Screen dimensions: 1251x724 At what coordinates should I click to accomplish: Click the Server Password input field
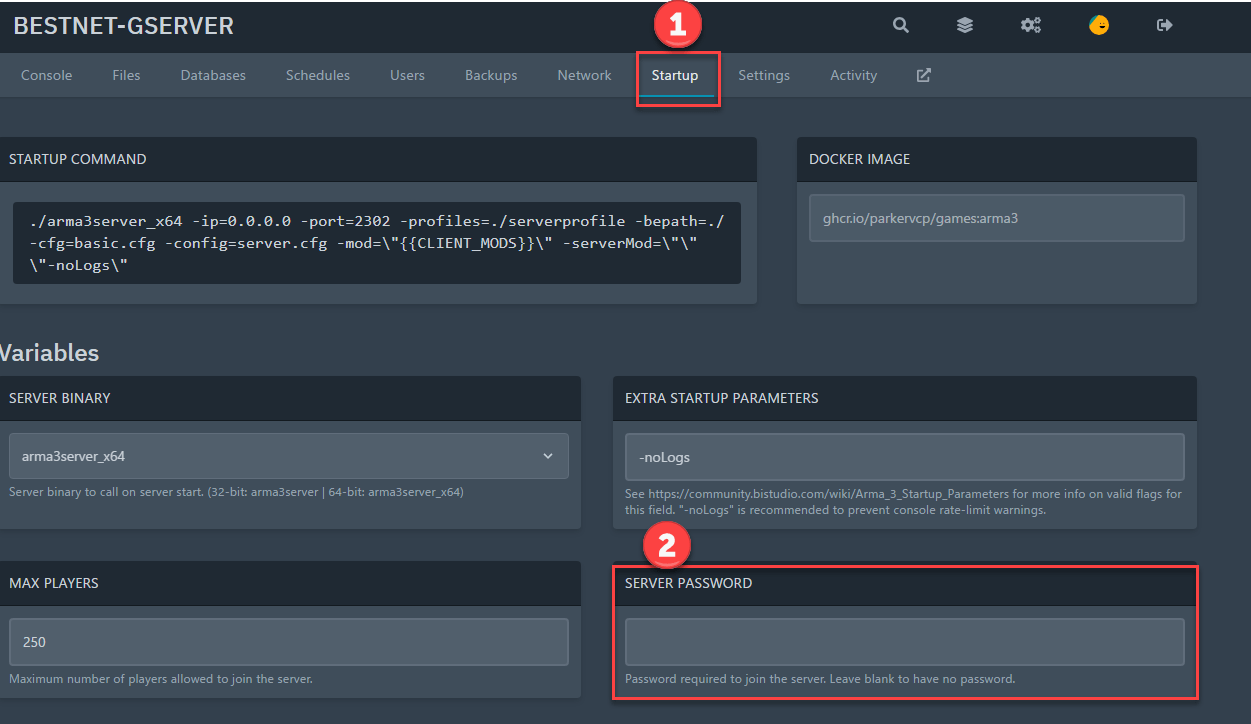click(905, 642)
